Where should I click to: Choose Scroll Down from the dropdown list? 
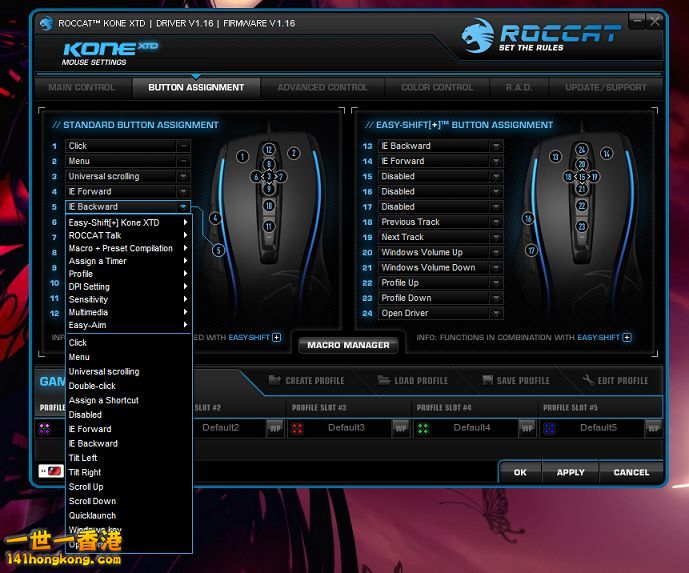tap(128, 501)
